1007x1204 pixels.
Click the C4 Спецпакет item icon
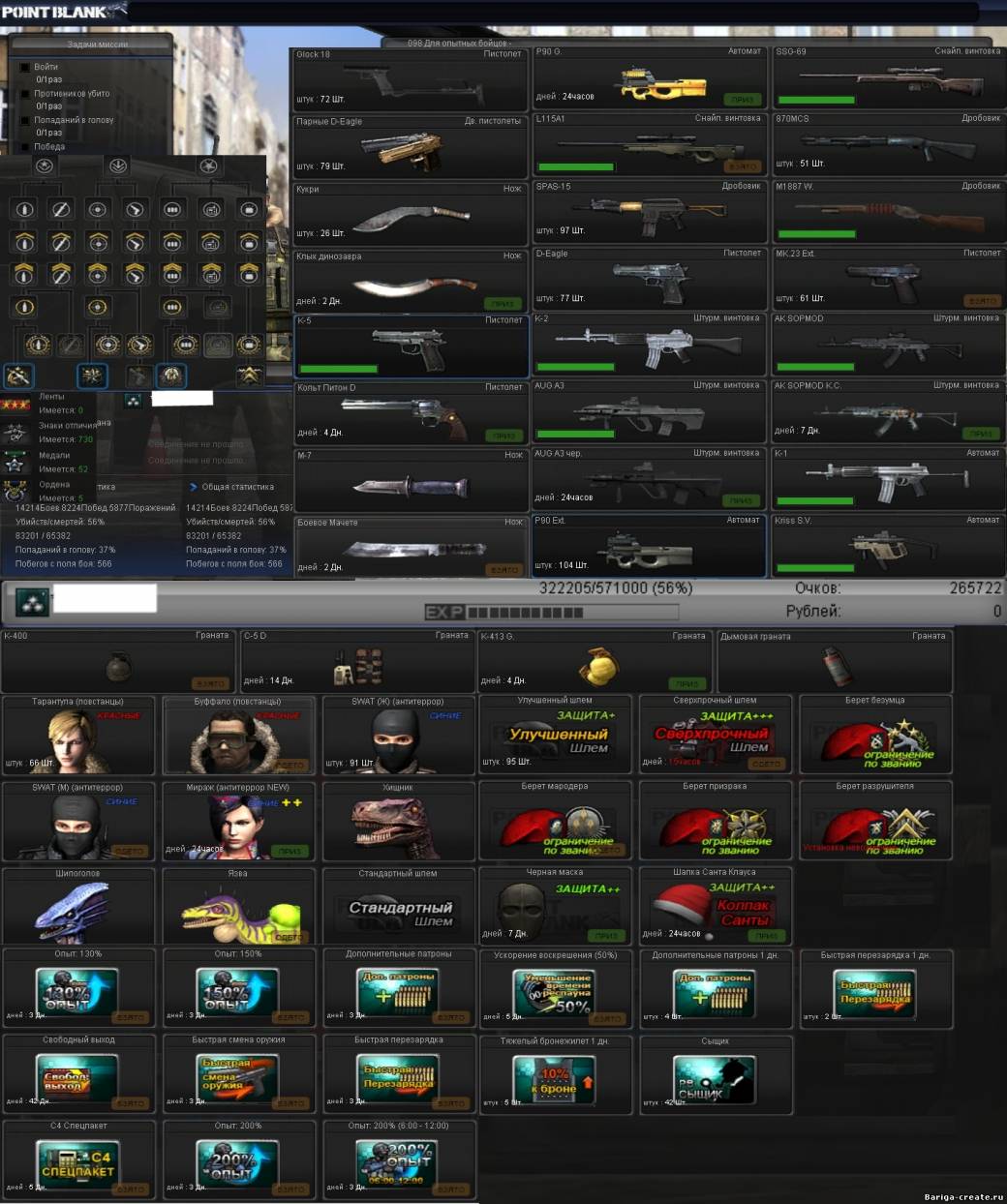click(x=77, y=1164)
